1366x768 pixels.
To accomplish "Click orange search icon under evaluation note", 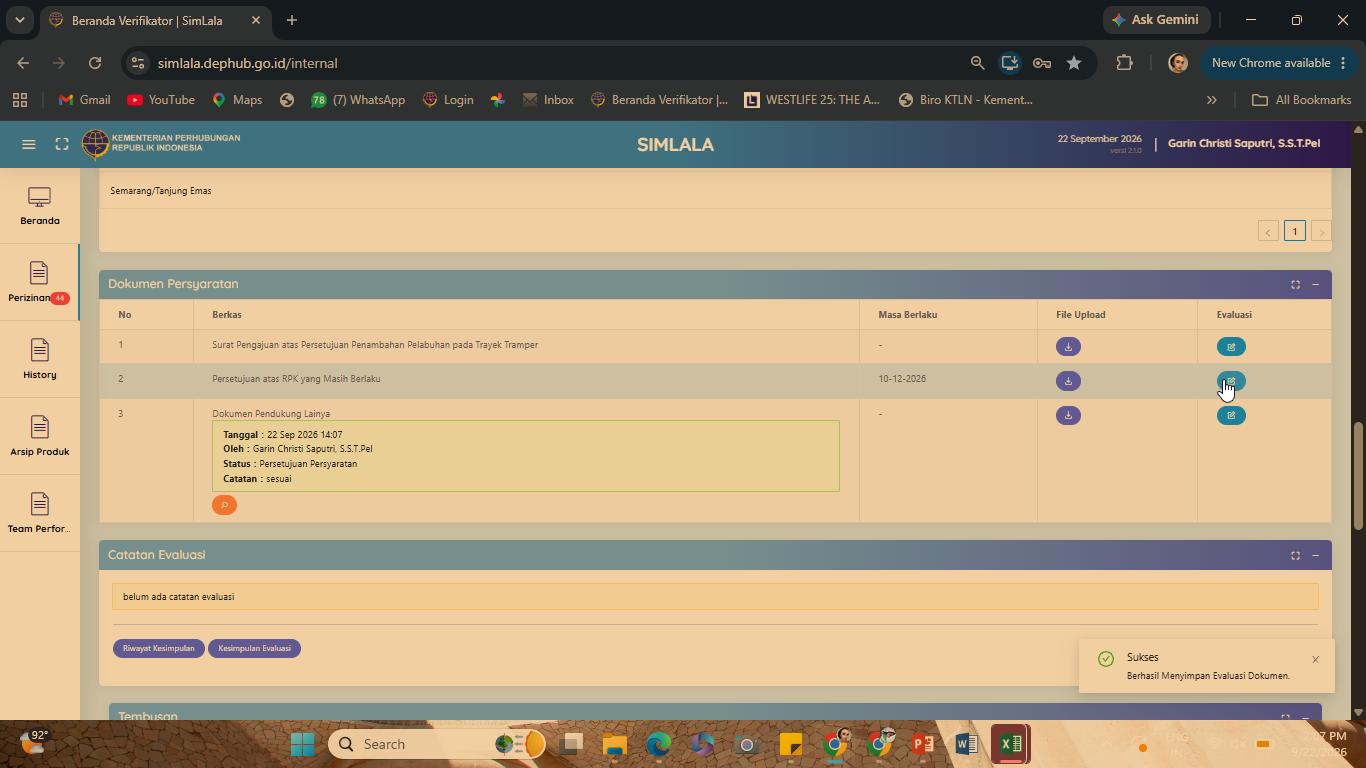I will click(224, 505).
